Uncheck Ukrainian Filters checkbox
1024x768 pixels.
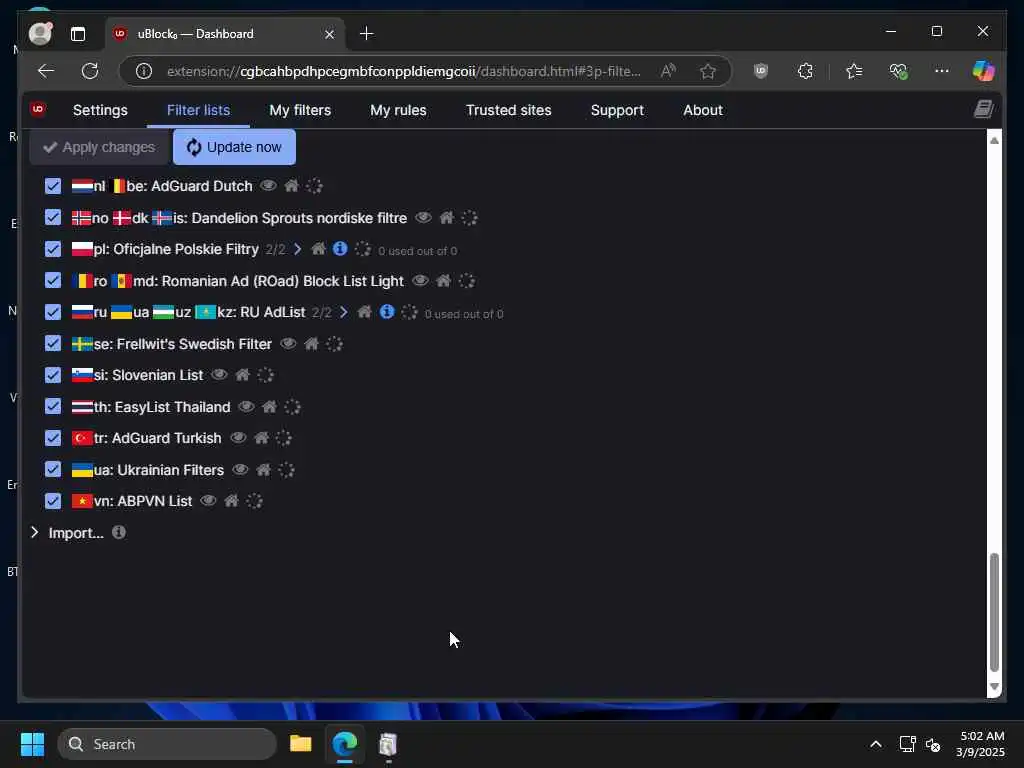[53, 470]
